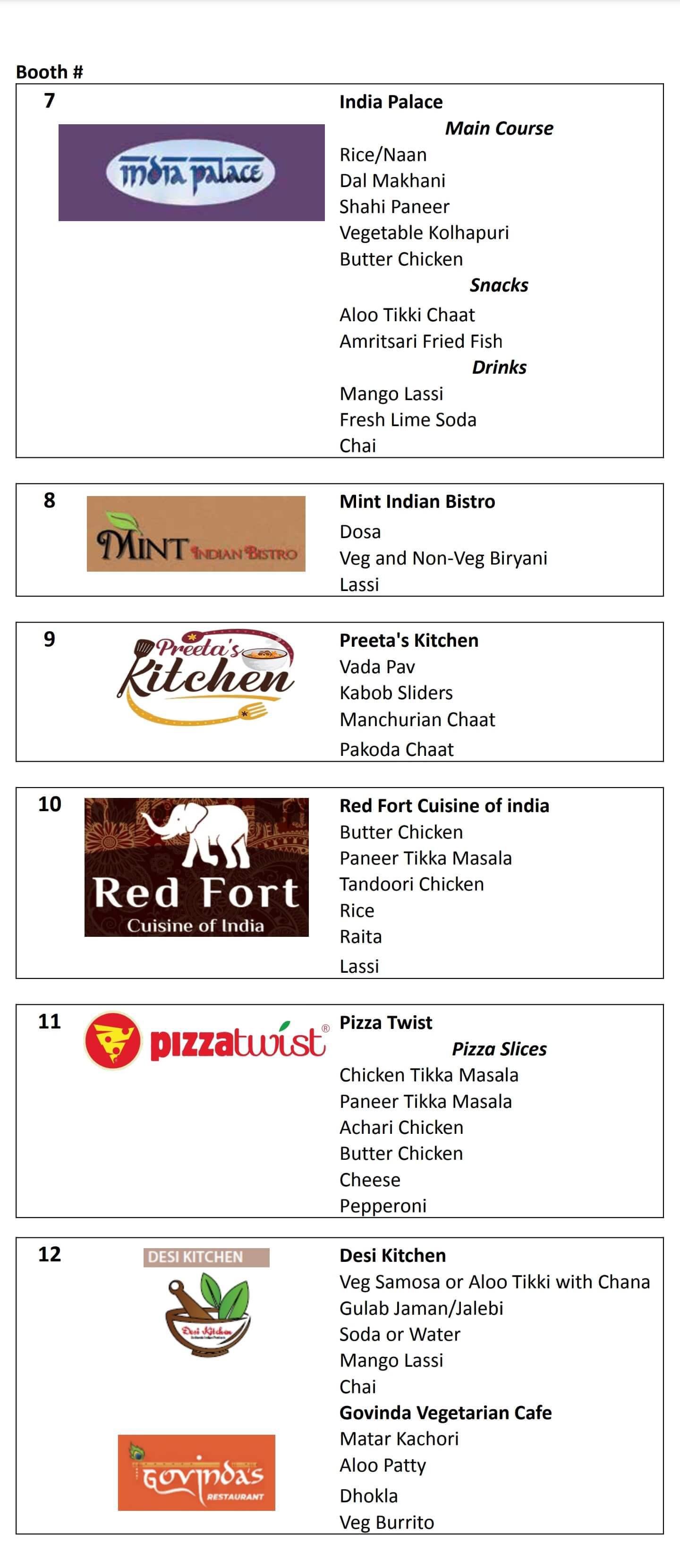Click the Mint Indian Bistro title
Image resolution: width=680 pixels, height=1568 pixels.
coord(416,502)
